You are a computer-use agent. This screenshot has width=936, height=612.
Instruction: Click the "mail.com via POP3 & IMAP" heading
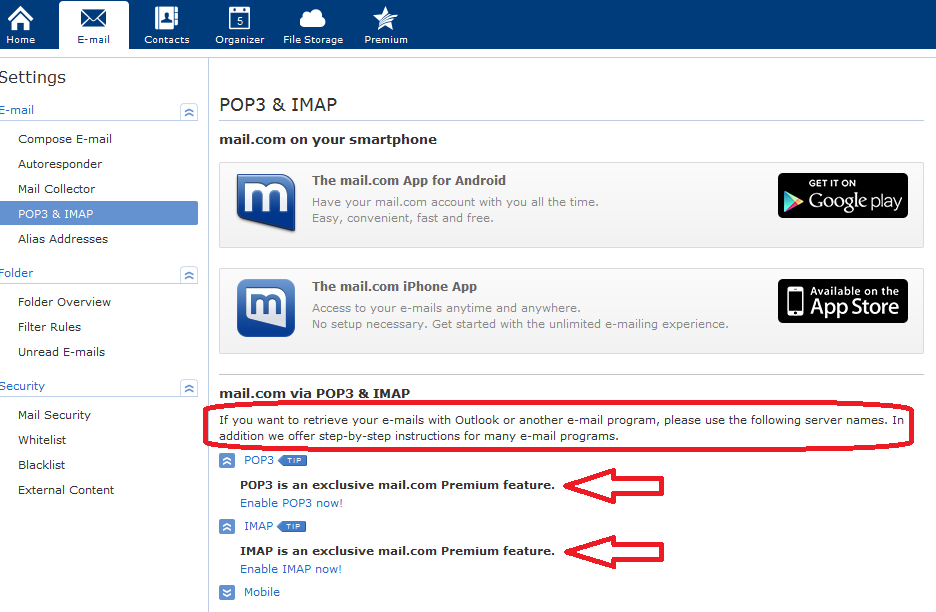tap(315, 393)
